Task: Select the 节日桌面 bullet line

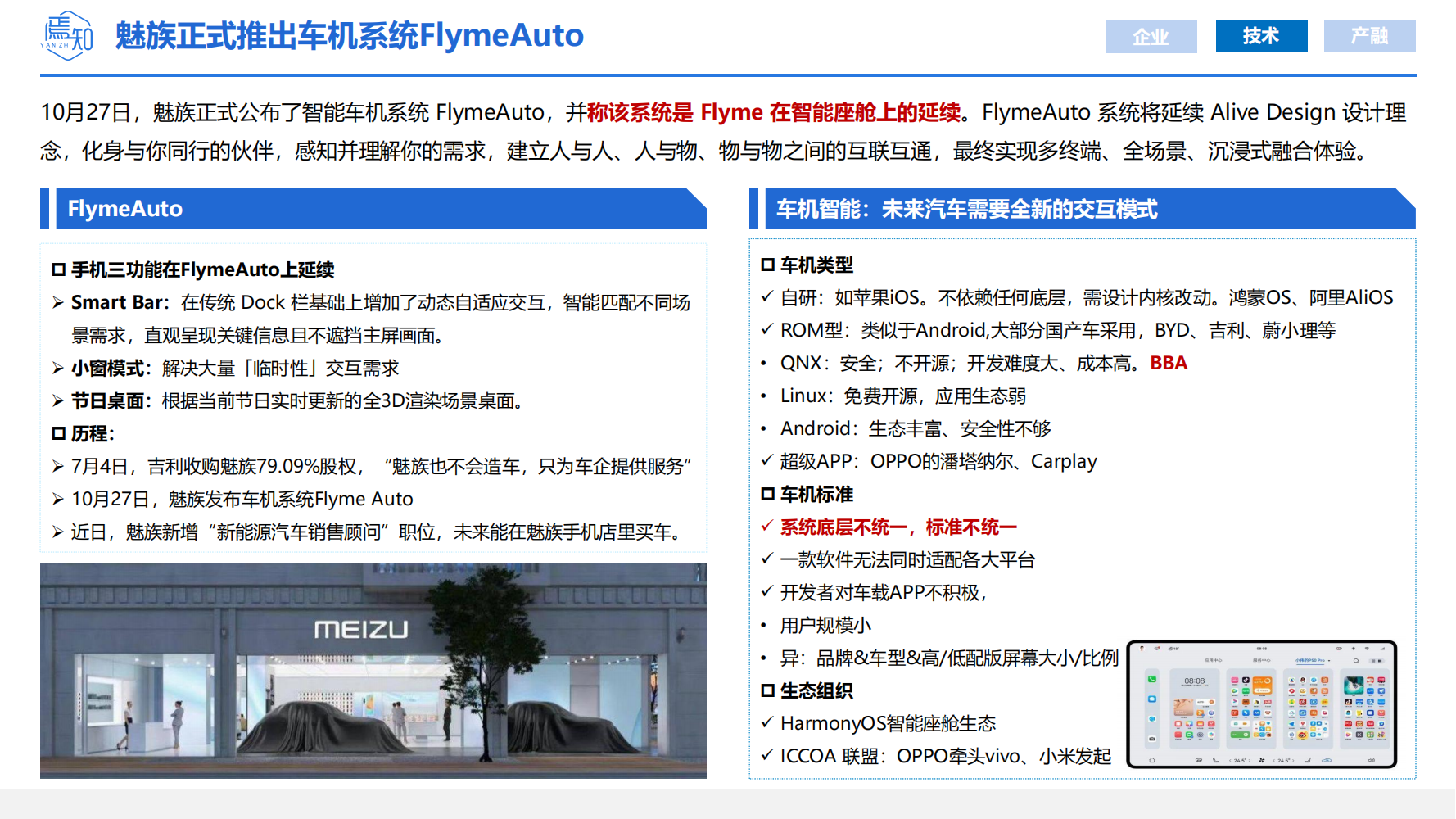Action: (287, 401)
